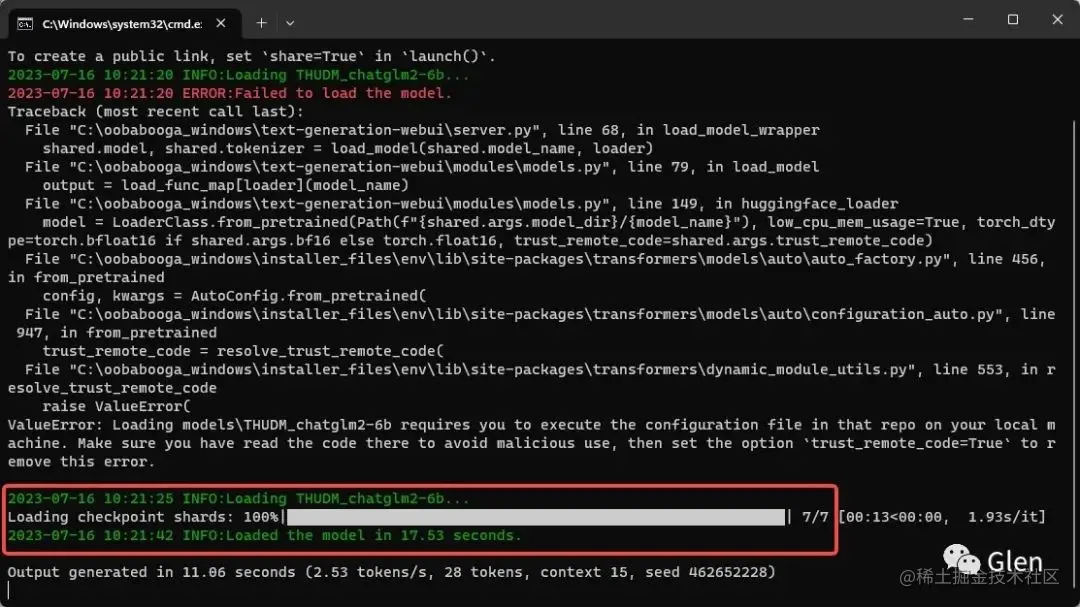Screen dimensions: 1080x607
Task: Close the cmd.exe terminal tab
Action: [x=220, y=23]
